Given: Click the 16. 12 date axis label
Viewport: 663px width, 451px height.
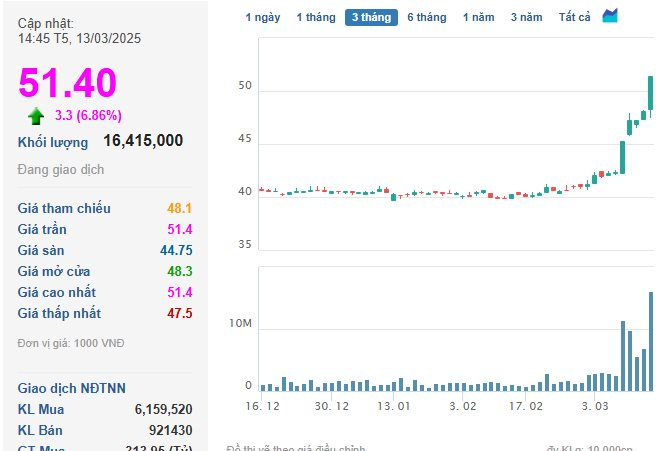Looking at the screenshot, I should click(263, 407).
